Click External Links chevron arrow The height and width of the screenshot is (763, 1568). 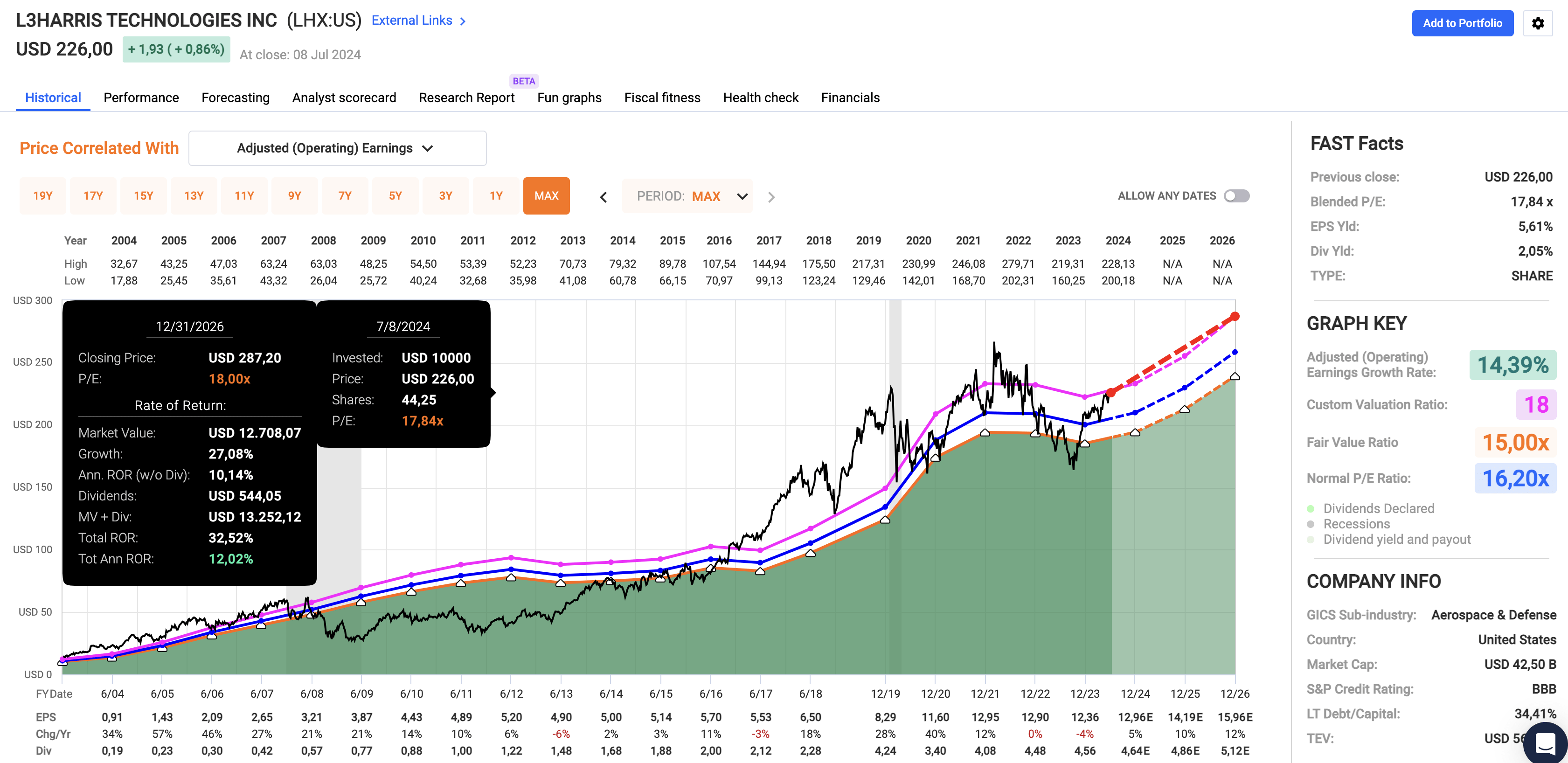click(x=463, y=21)
